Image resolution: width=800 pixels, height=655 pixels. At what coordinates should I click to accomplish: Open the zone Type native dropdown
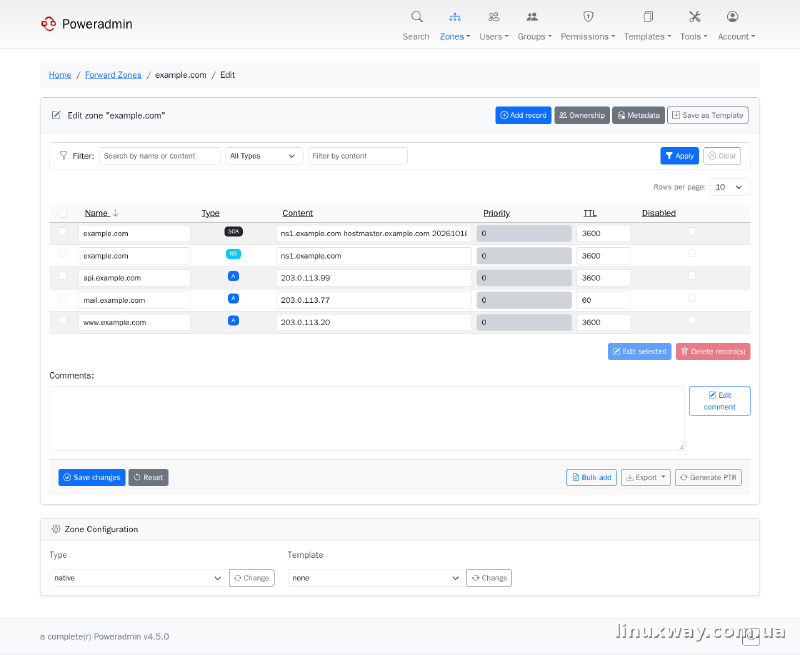[139, 578]
